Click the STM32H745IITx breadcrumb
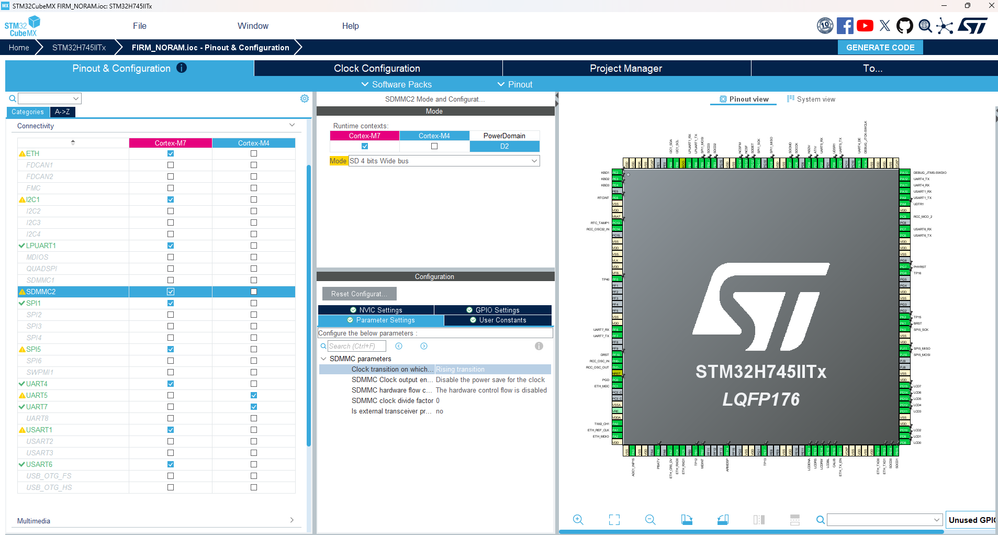Image resolution: width=998 pixels, height=535 pixels. (x=79, y=47)
